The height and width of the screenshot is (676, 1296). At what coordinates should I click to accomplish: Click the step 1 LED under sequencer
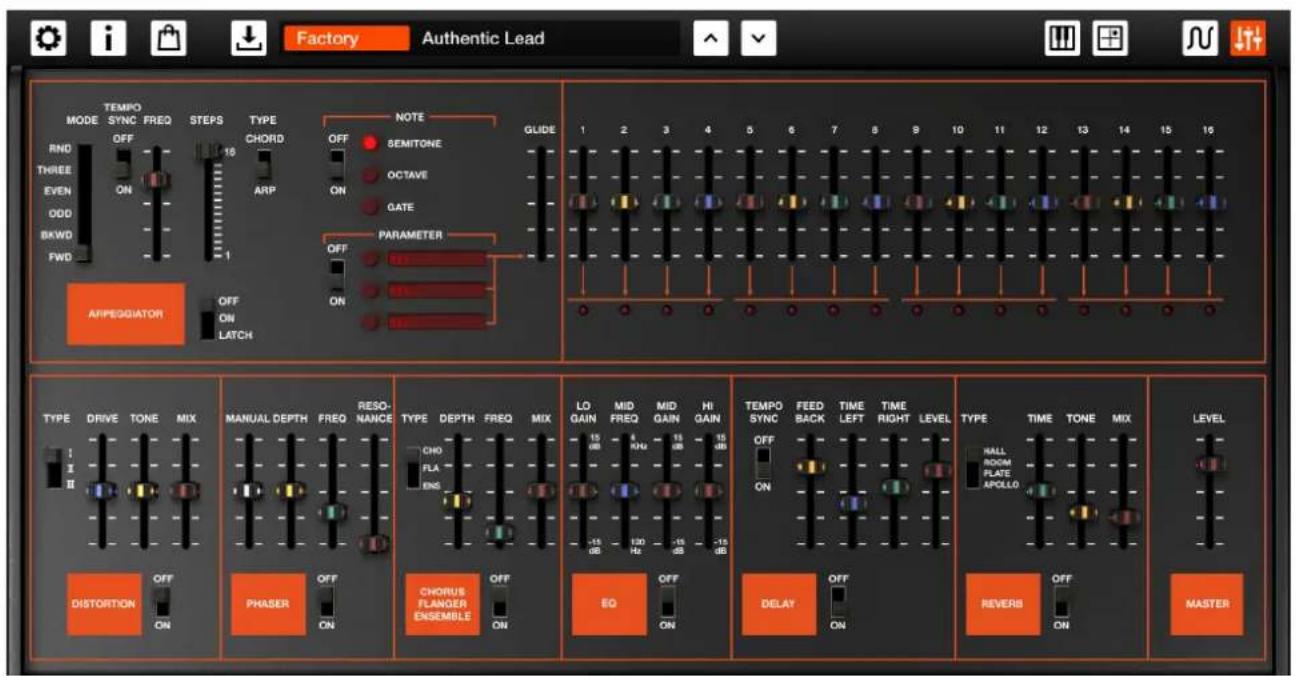(x=581, y=310)
